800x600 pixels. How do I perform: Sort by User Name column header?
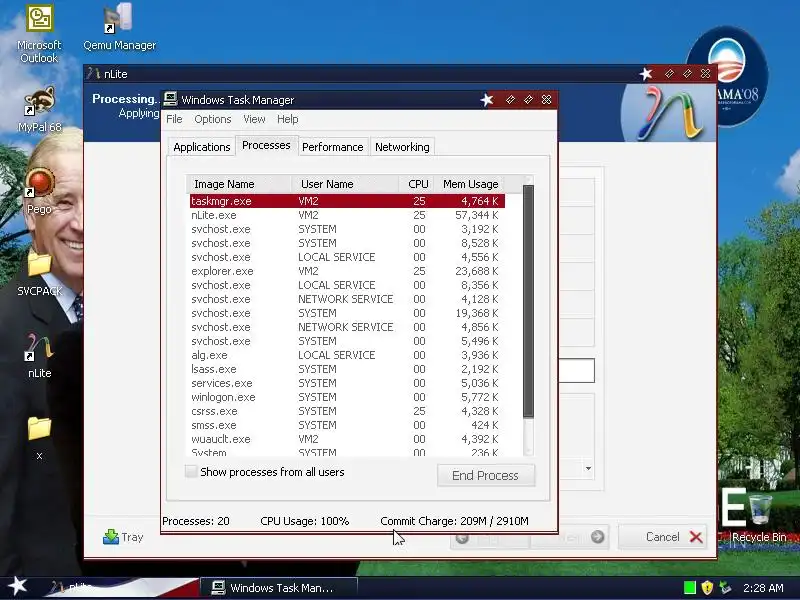[x=345, y=184]
